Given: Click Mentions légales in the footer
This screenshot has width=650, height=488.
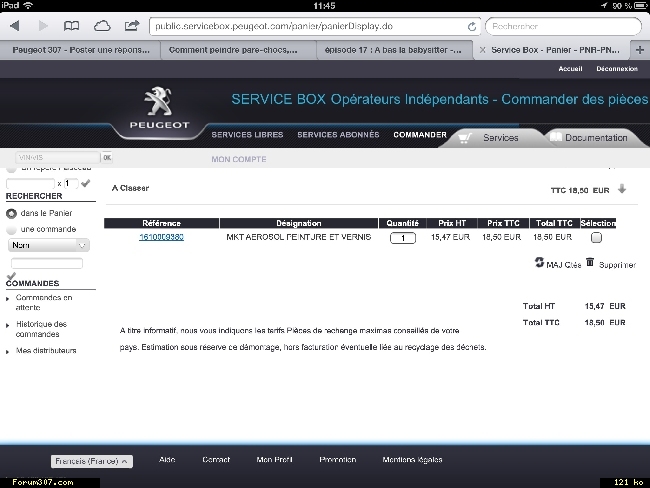Looking at the screenshot, I should pos(412,460).
